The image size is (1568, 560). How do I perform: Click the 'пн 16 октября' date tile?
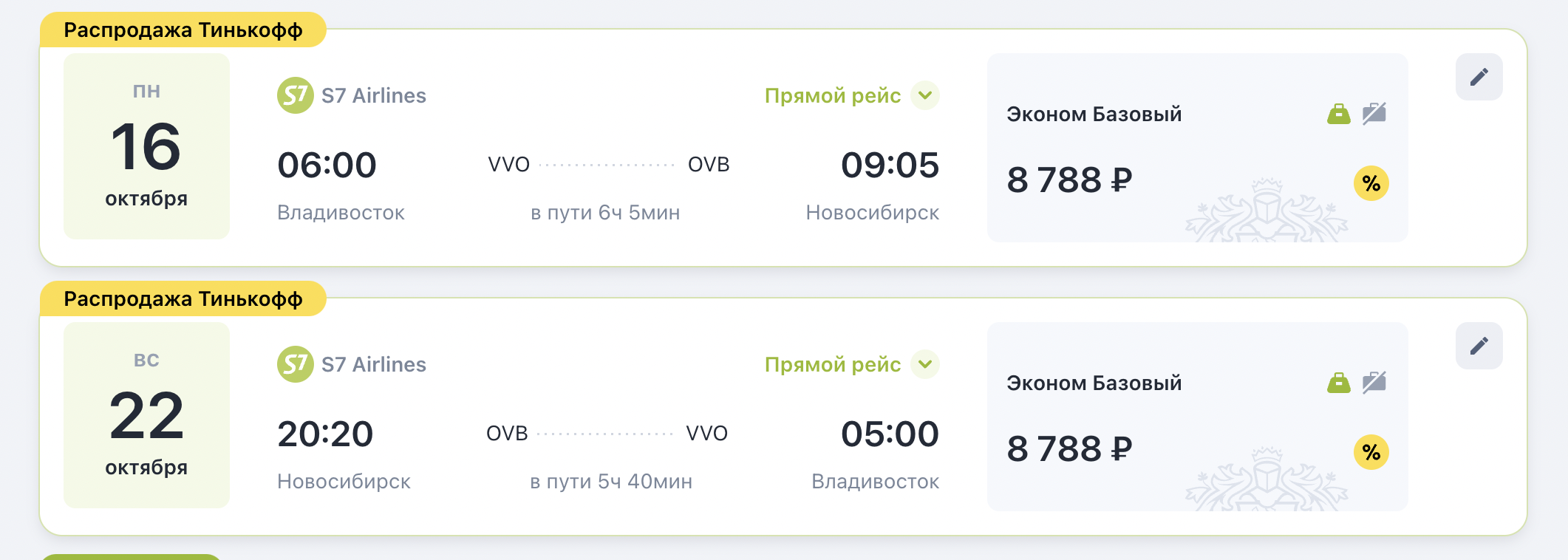pos(146,146)
